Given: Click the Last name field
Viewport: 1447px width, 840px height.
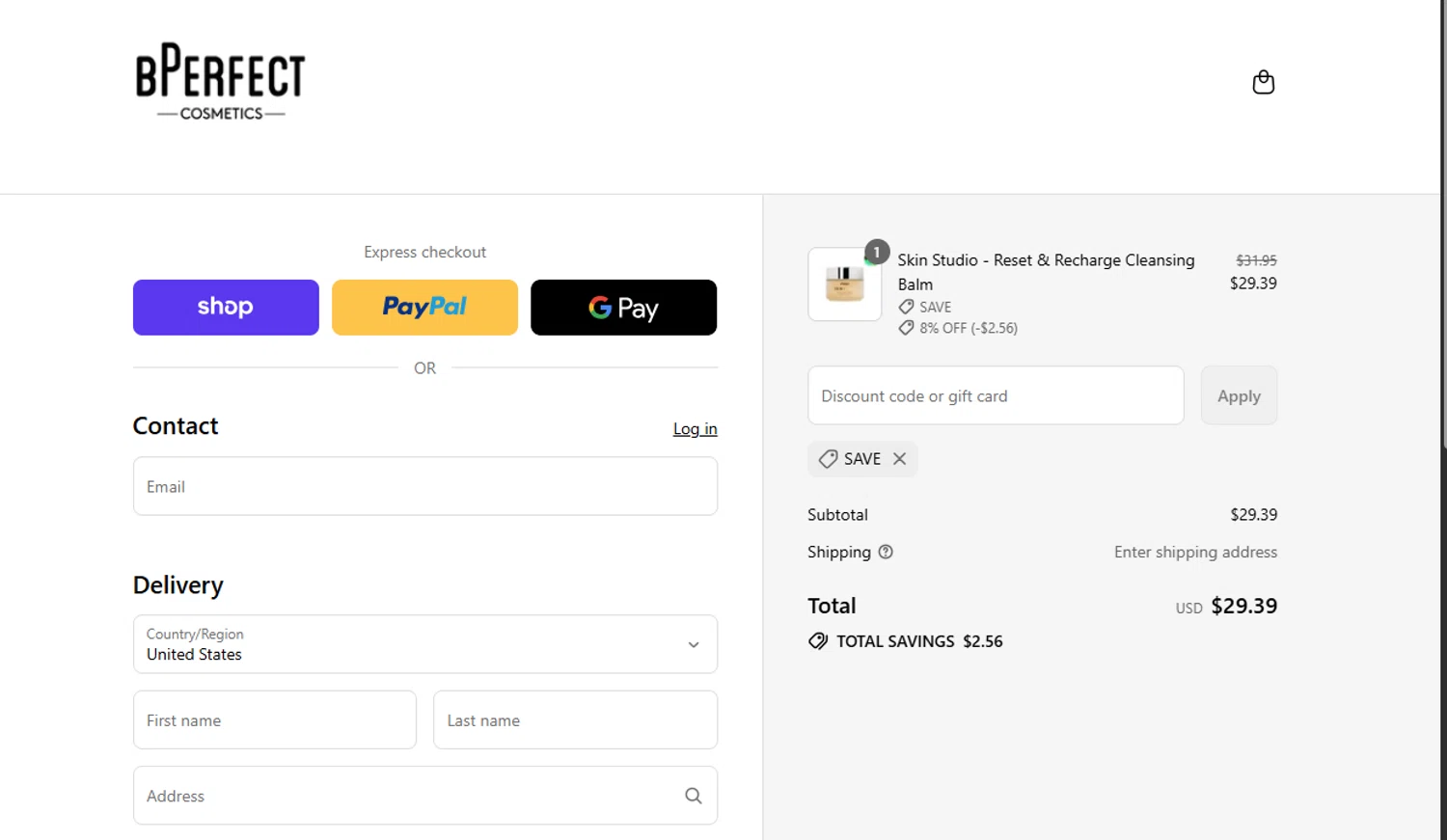Looking at the screenshot, I should click(575, 719).
